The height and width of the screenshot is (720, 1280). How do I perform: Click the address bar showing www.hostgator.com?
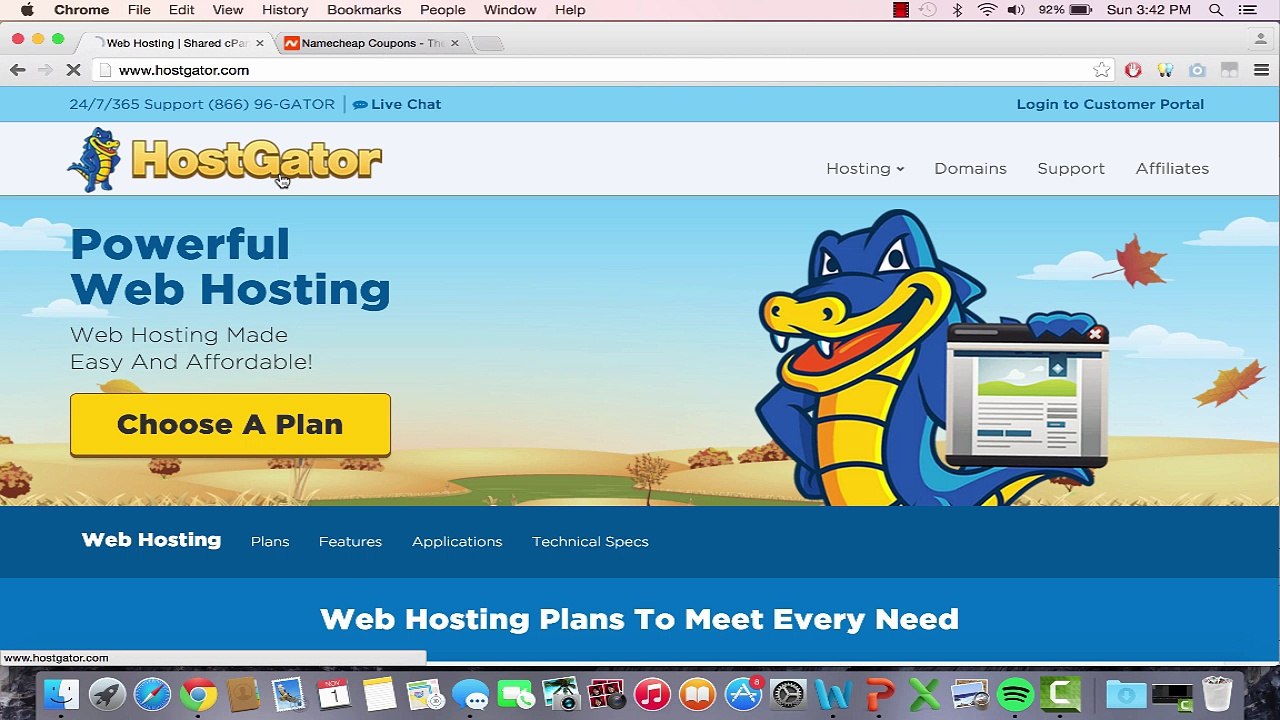click(600, 70)
